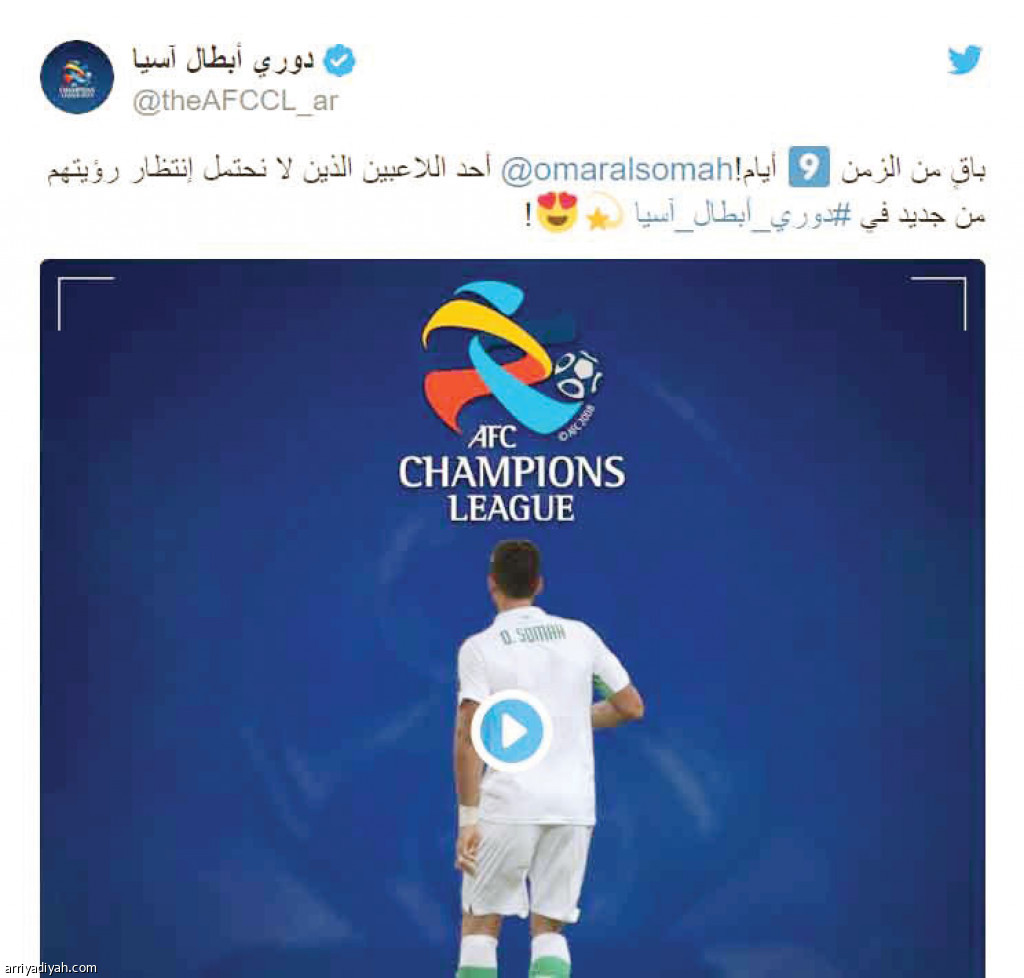
Task: Click the shooting star emoji
Action: tap(604, 213)
